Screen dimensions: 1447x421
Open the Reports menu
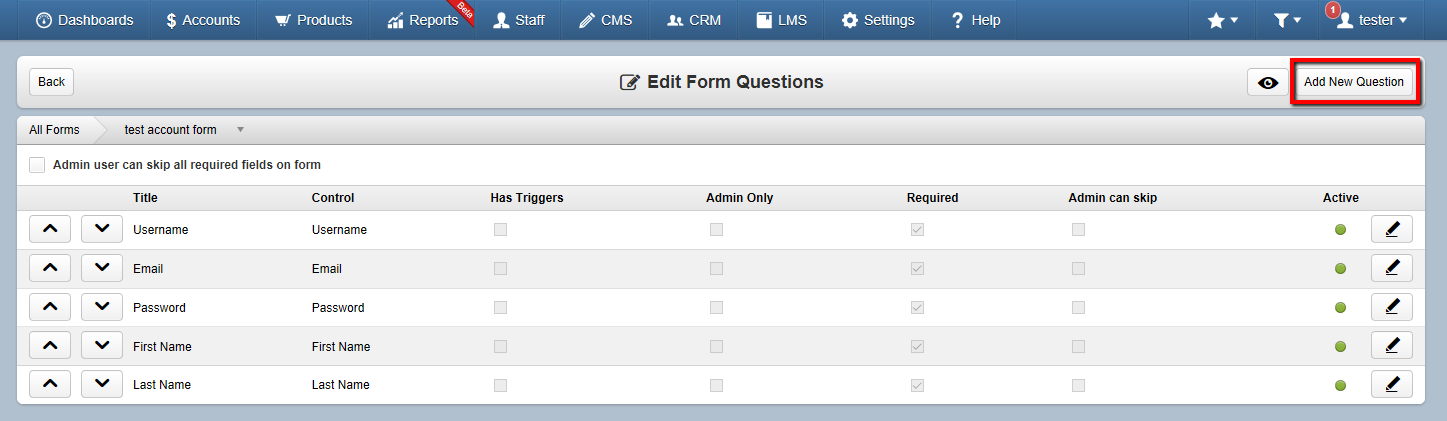[424, 20]
